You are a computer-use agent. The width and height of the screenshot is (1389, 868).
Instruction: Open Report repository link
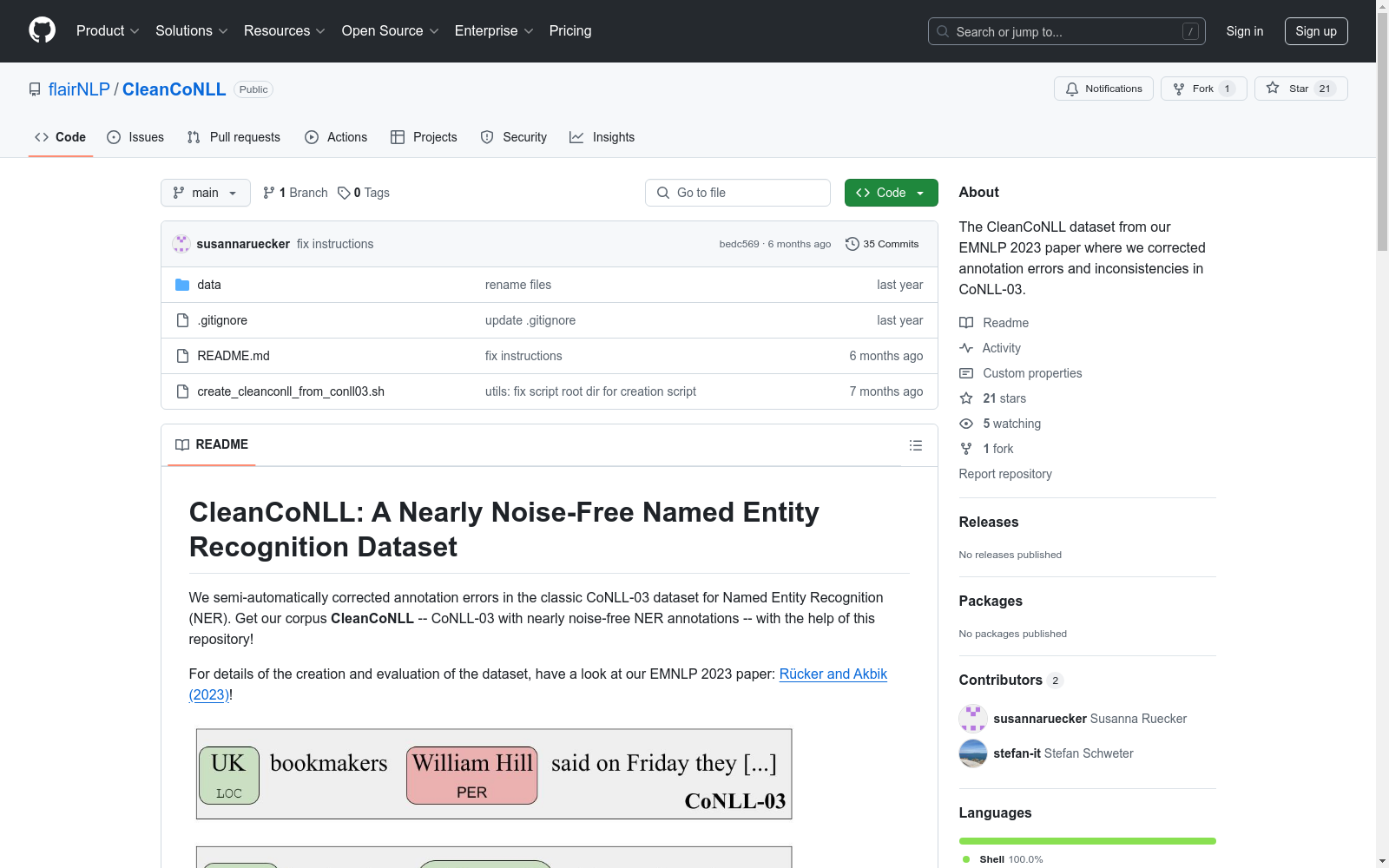coord(1005,474)
